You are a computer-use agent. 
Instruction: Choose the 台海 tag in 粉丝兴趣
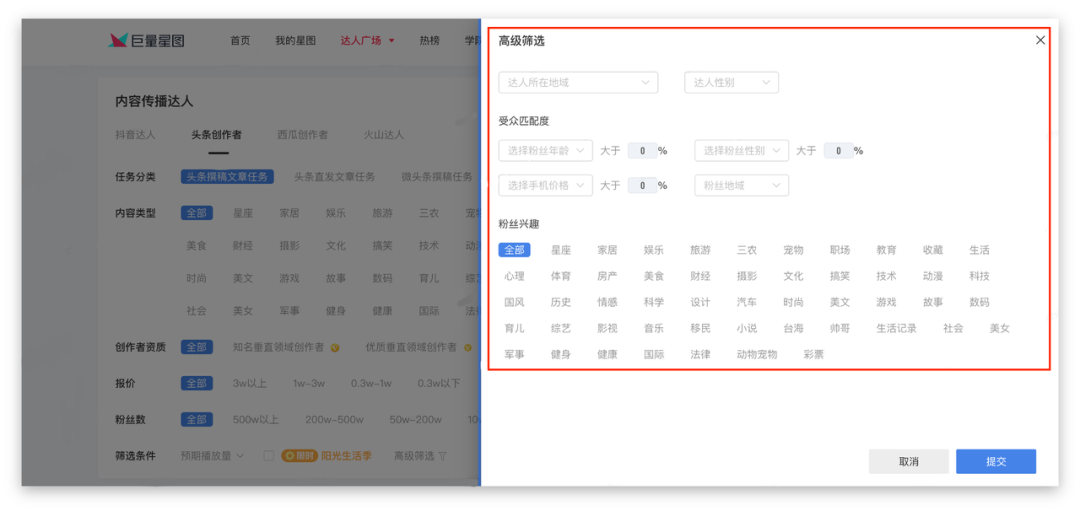[793, 328]
